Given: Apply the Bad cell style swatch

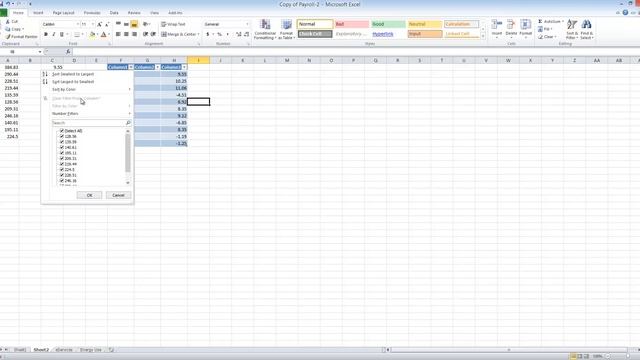Looking at the screenshot, I should coord(352,24).
